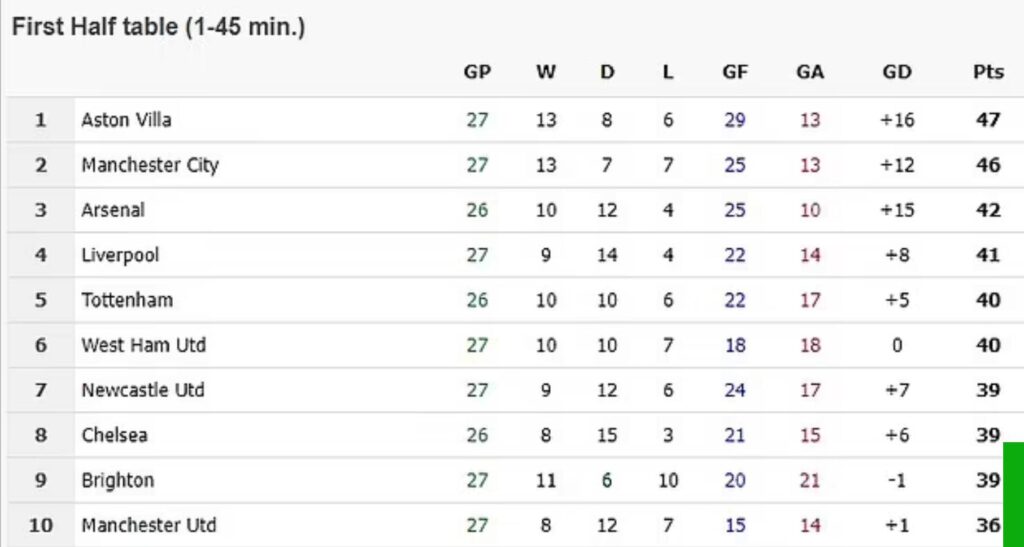Click the Newcastle Utd team name
This screenshot has height=547, width=1024.
click(x=143, y=390)
